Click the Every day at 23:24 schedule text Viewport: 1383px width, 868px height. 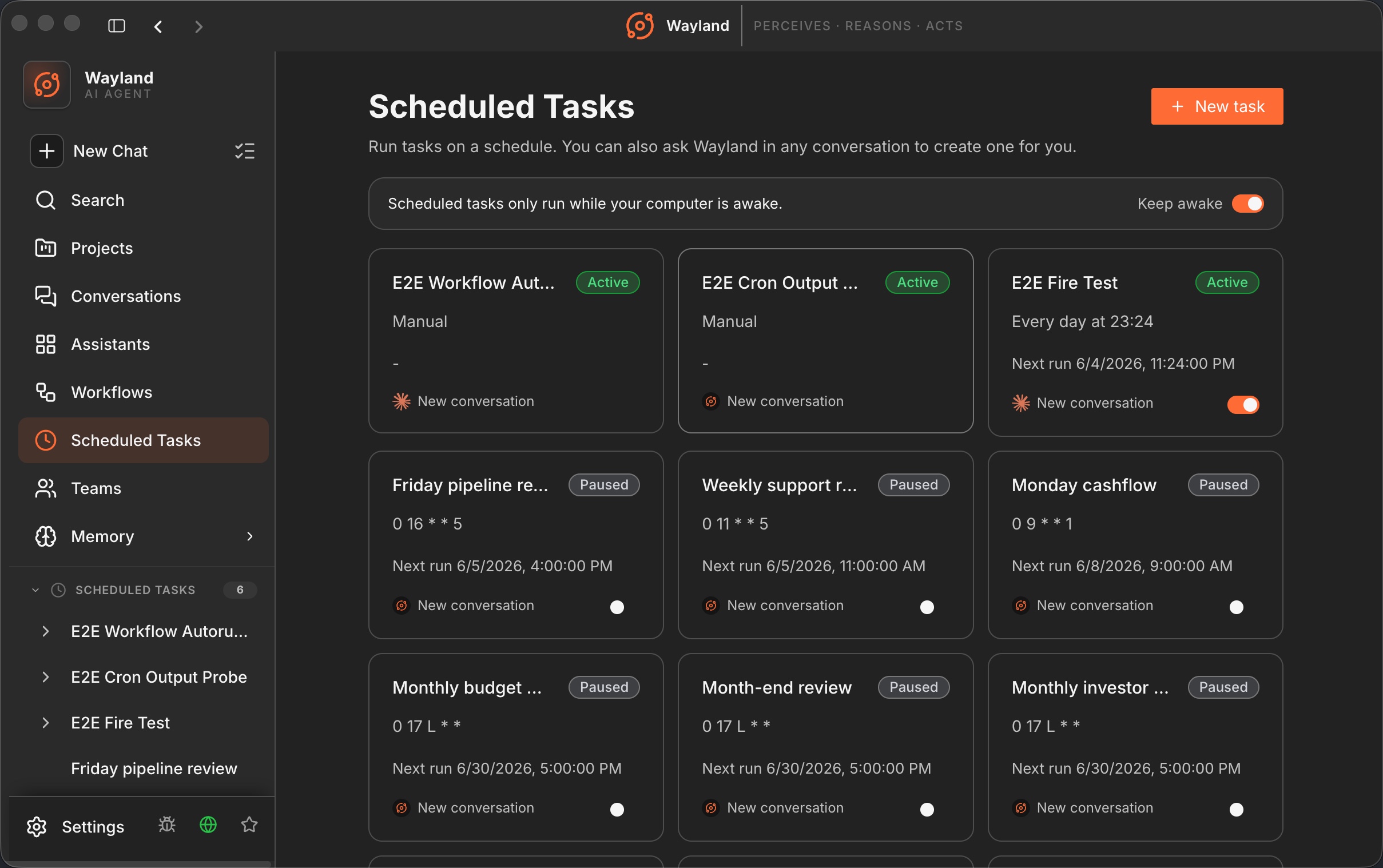(x=1082, y=321)
